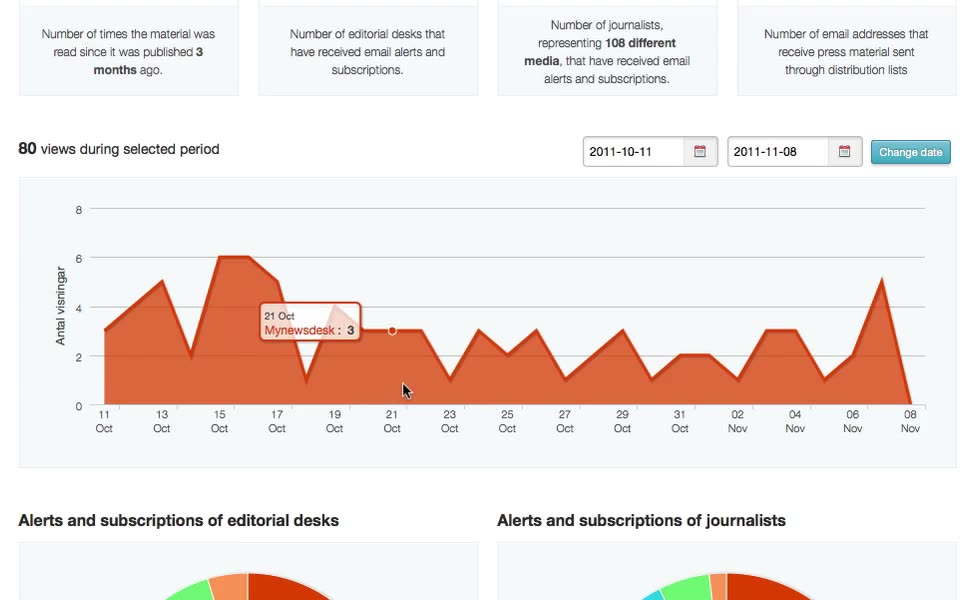
Task: Click the 'Mynewsdesk : 3' chart tooltip
Action: click(x=310, y=322)
